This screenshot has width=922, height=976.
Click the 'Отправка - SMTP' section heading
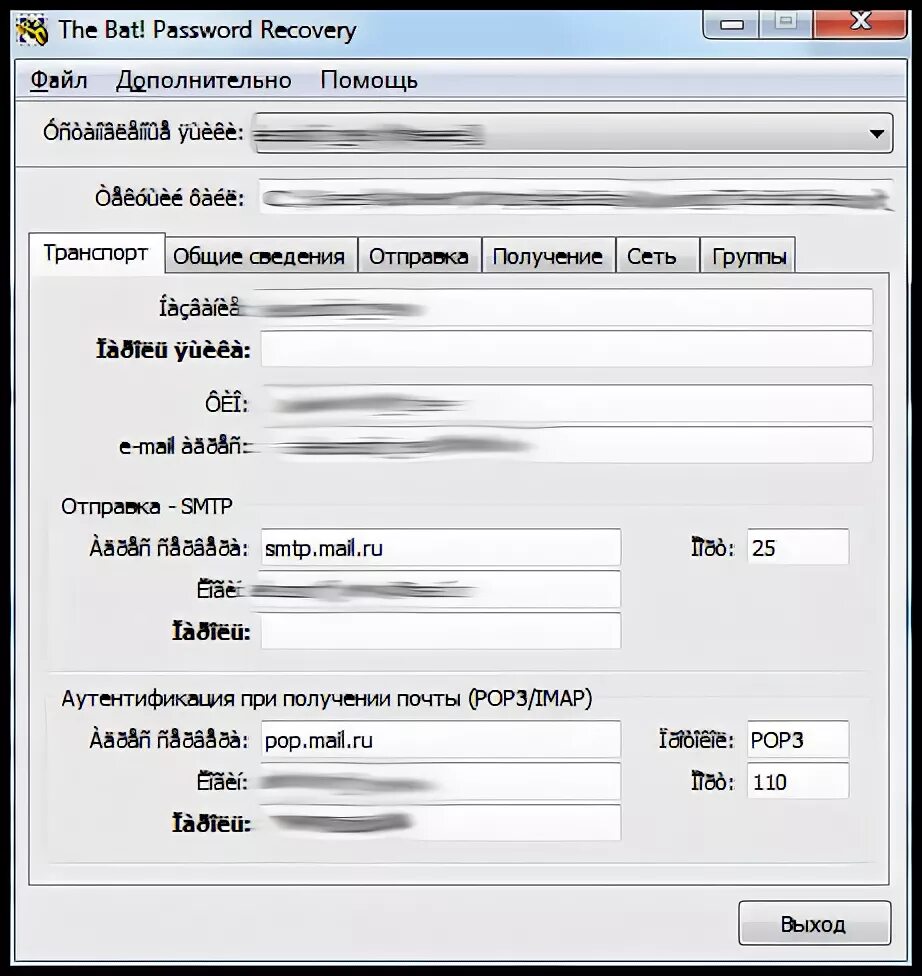tap(146, 507)
